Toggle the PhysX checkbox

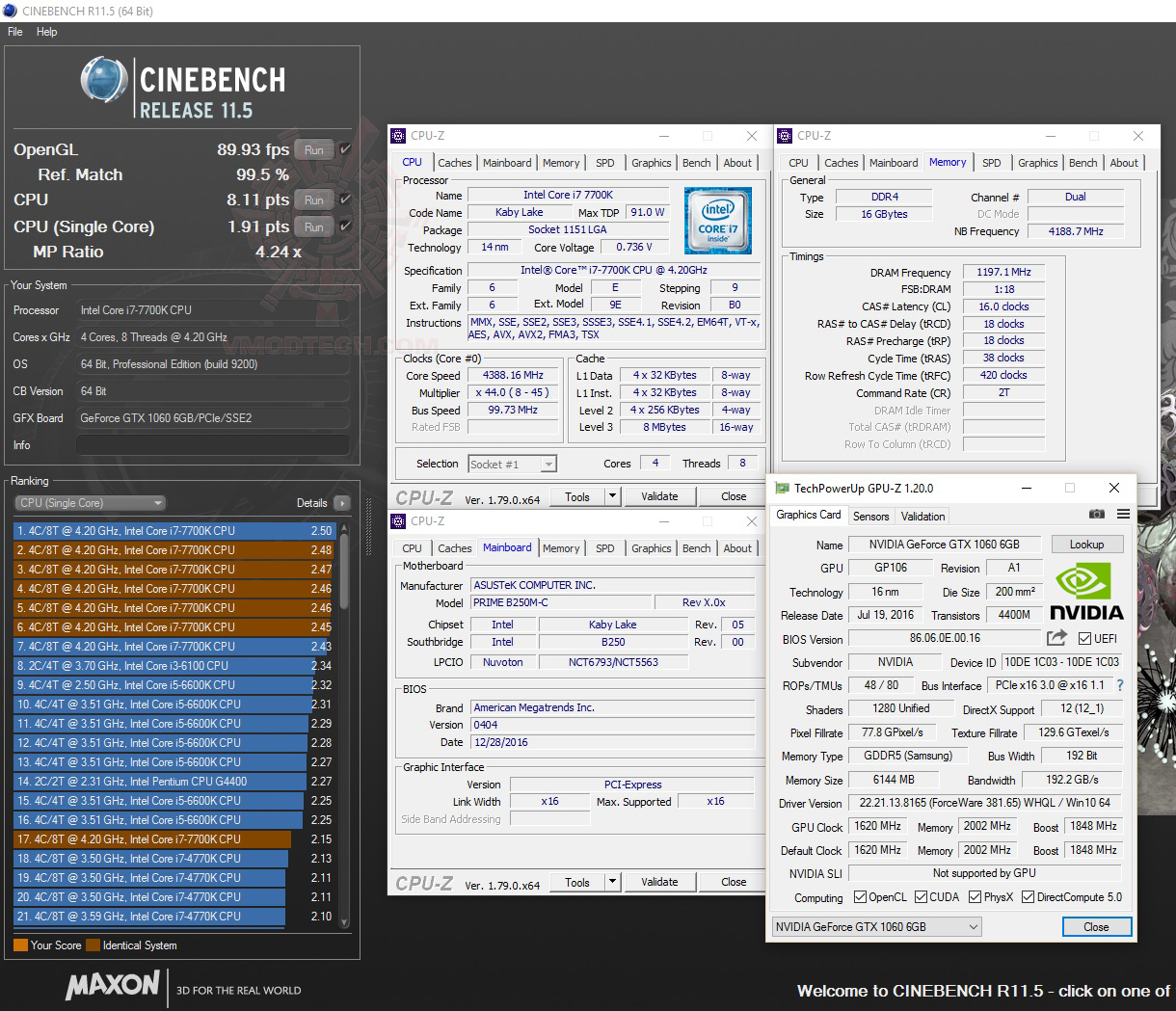tap(974, 897)
